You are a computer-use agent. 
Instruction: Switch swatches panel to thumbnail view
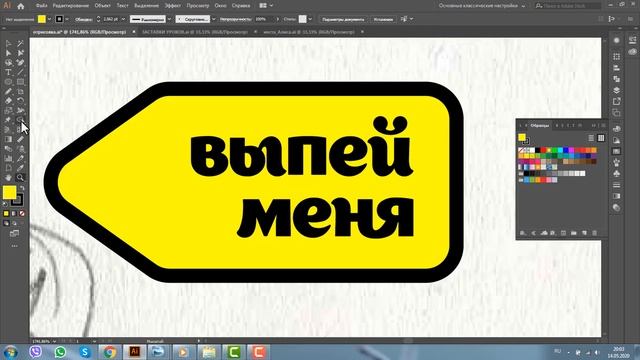[601, 138]
